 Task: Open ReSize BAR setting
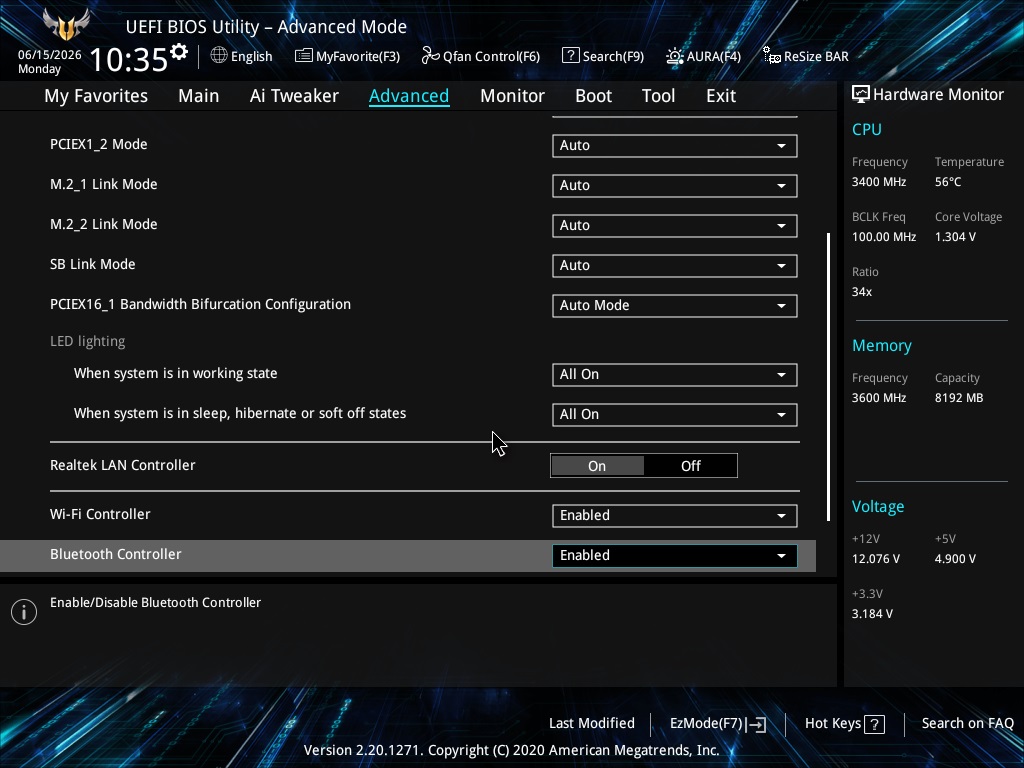tap(816, 56)
